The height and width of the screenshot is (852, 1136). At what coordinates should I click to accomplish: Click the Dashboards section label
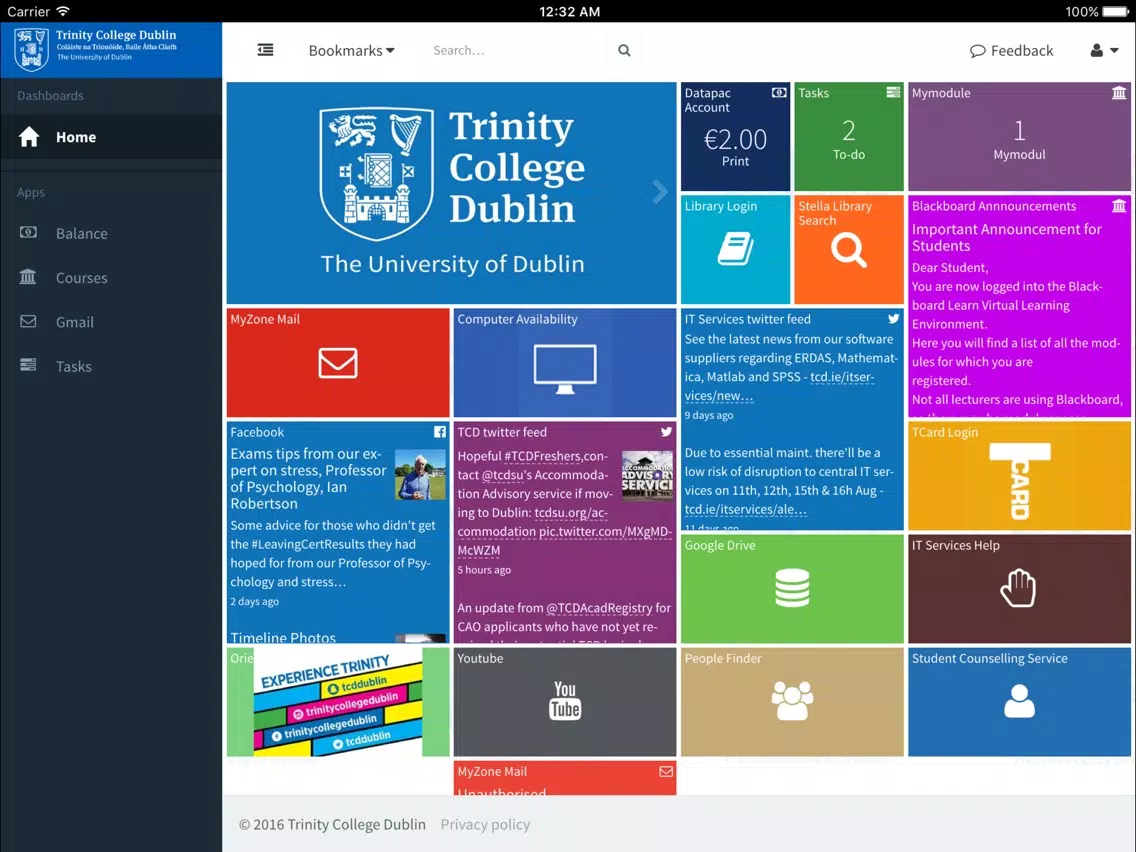coord(51,96)
